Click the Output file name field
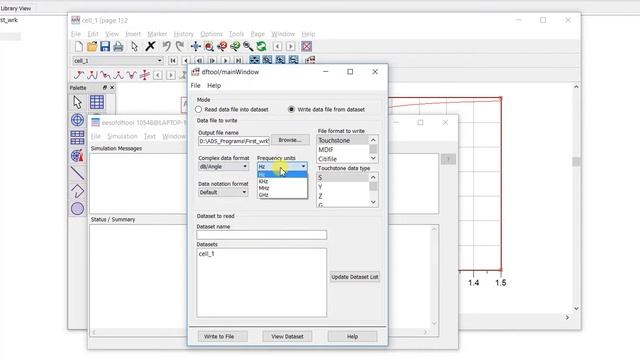Screen dimensions: 640x360 coord(234,141)
